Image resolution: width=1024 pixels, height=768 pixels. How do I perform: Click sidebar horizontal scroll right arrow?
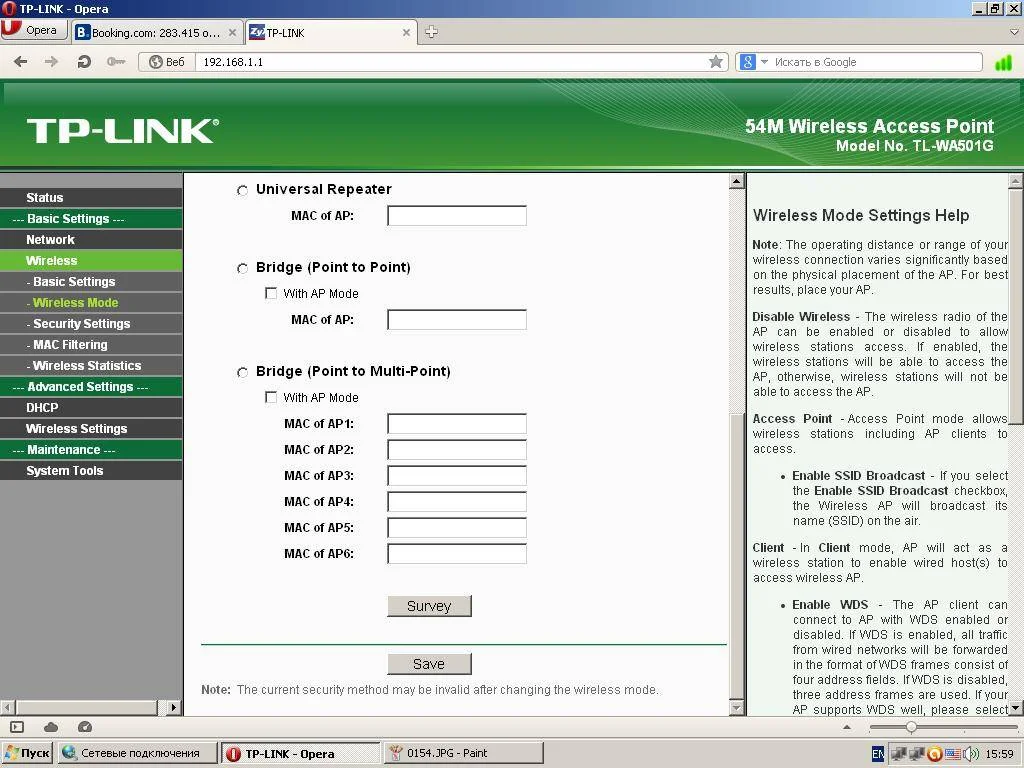pos(173,707)
